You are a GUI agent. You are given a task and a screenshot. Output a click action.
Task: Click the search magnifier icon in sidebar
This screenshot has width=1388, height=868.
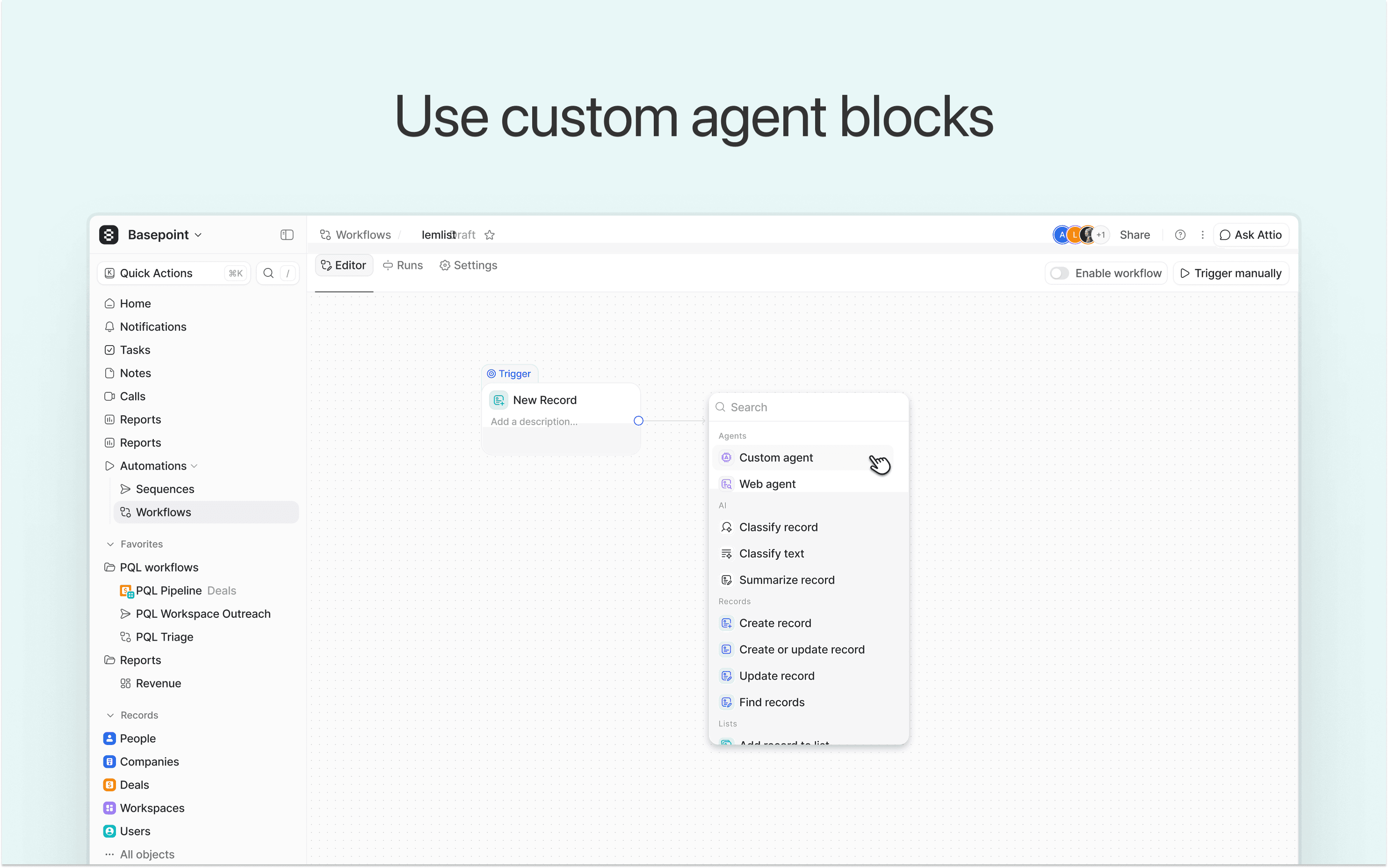click(268, 273)
